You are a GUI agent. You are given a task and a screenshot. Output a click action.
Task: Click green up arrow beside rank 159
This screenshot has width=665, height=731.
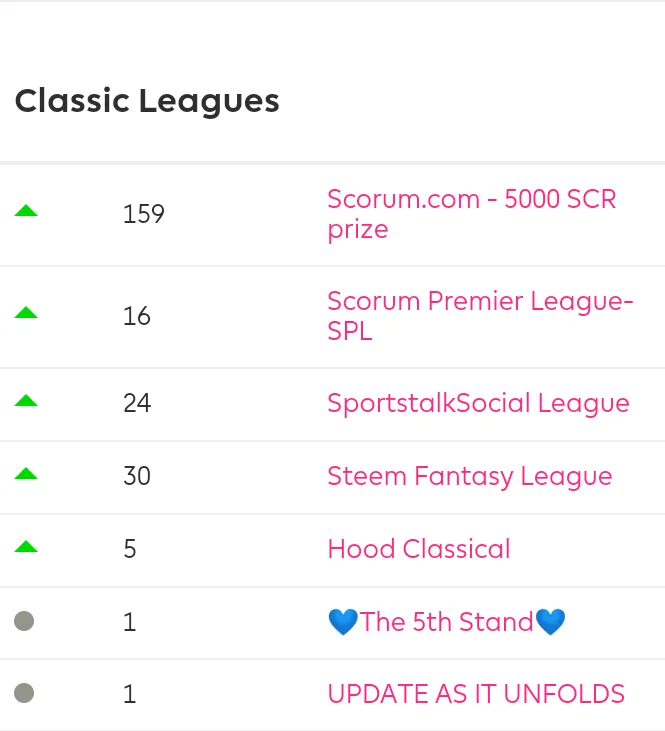pyautogui.click(x=26, y=211)
